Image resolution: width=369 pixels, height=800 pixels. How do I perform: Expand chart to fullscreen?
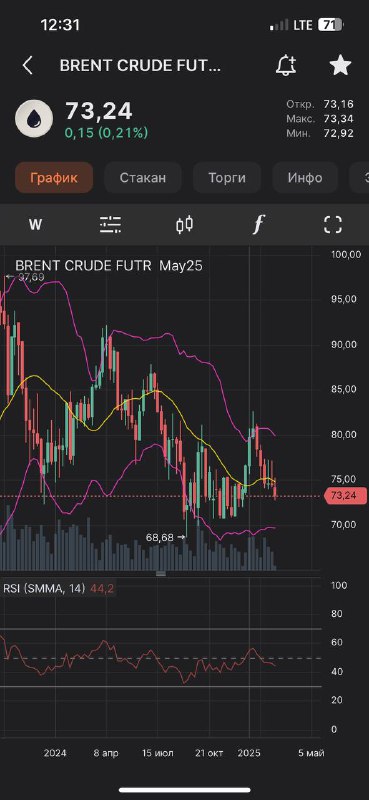[x=333, y=224]
